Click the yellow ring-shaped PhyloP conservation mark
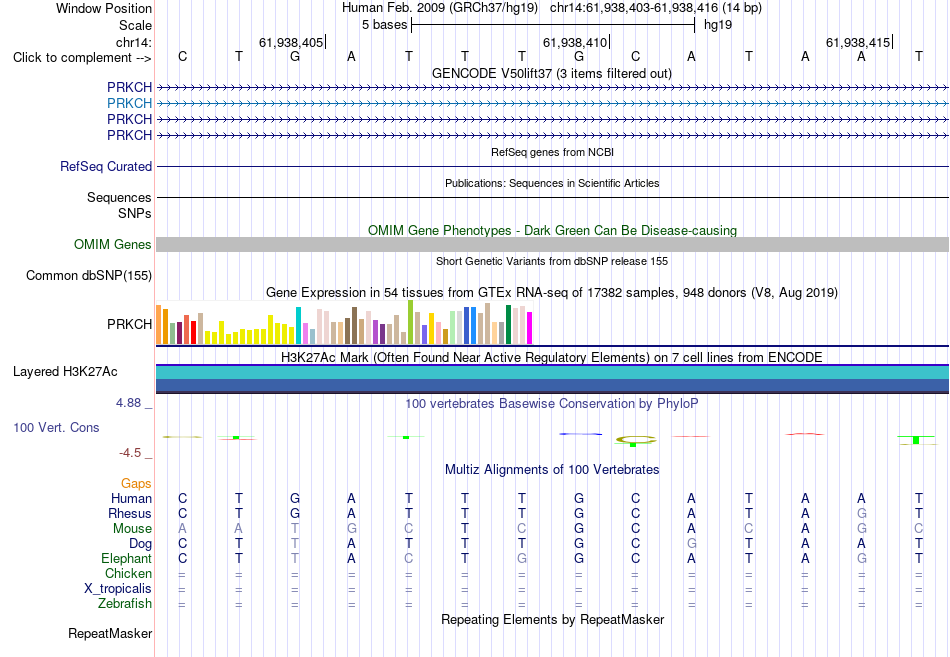 tap(636, 439)
